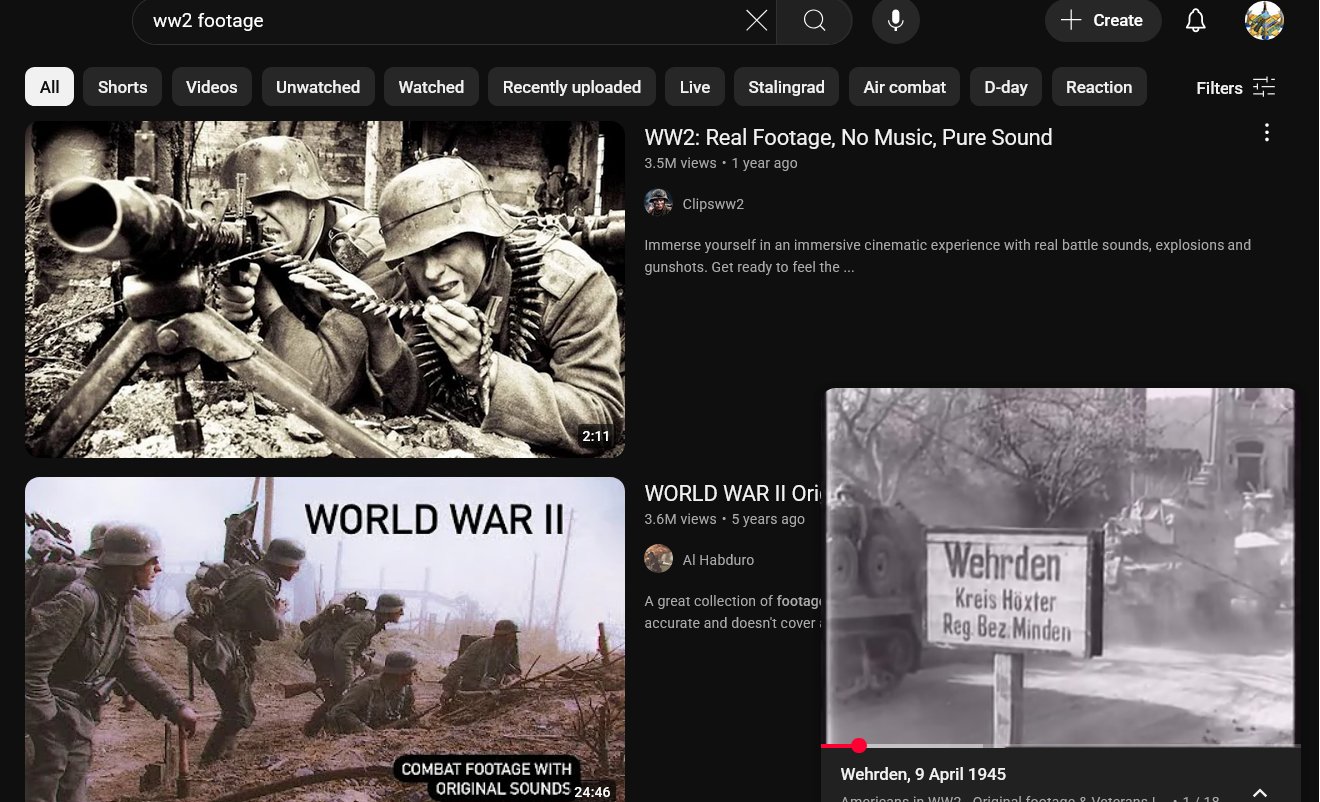This screenshot has height=802, width=1320.
Task: Open the user account avatar menu
Action: click(x=1264, y=21)
